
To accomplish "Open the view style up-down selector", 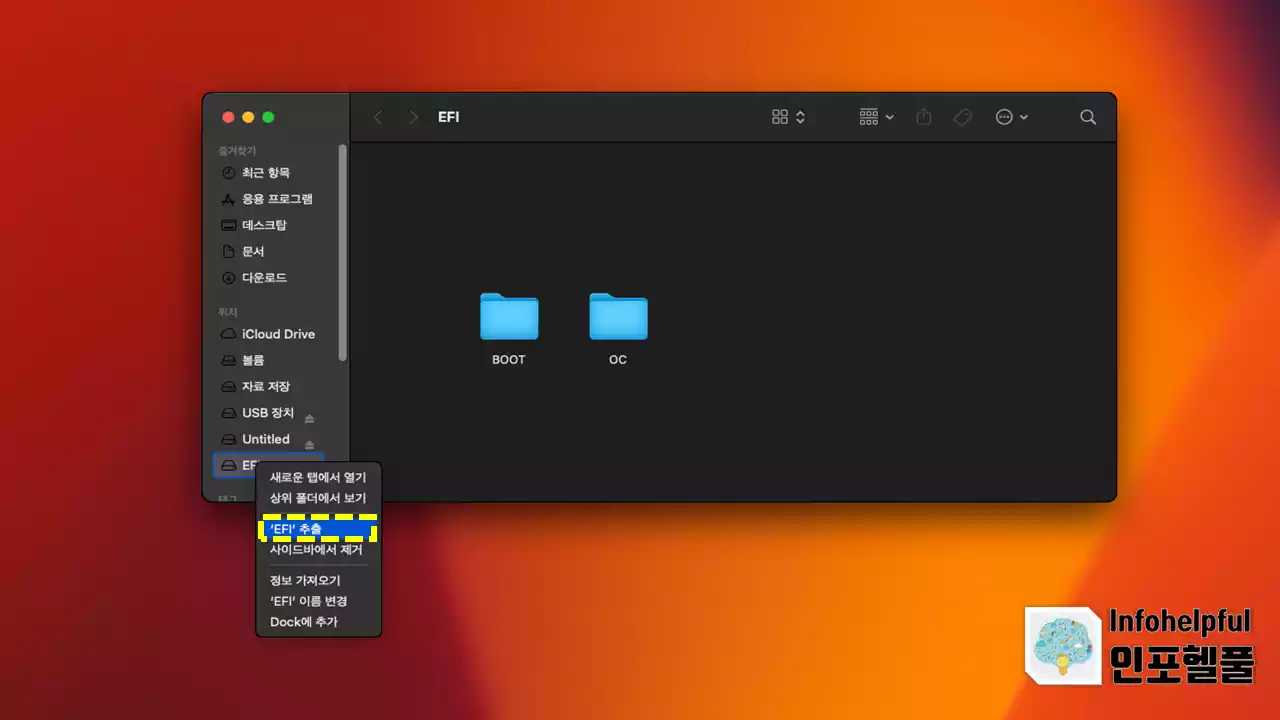I will (x=800, y=117).
